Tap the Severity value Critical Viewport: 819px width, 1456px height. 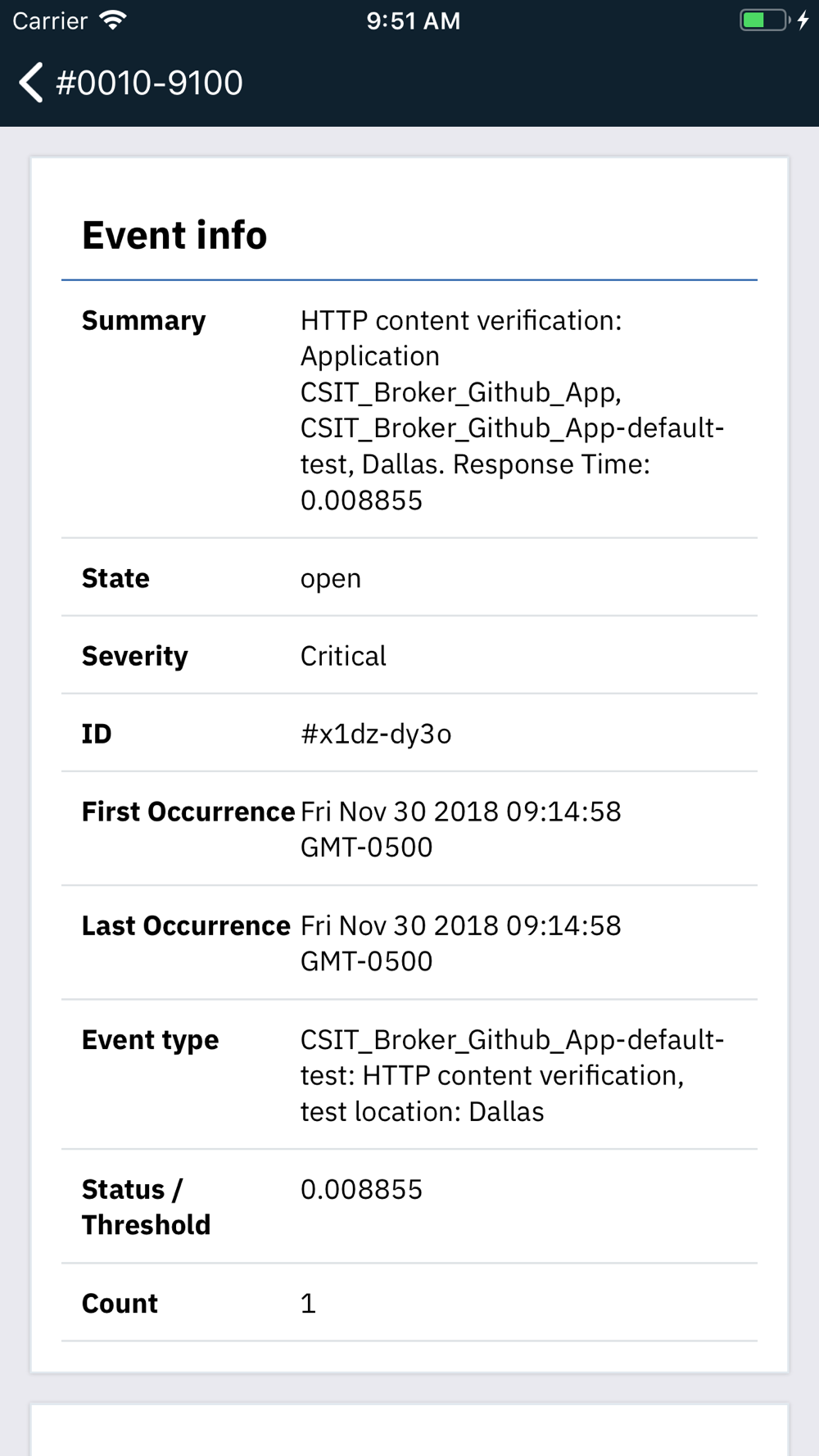pos(343,656)
